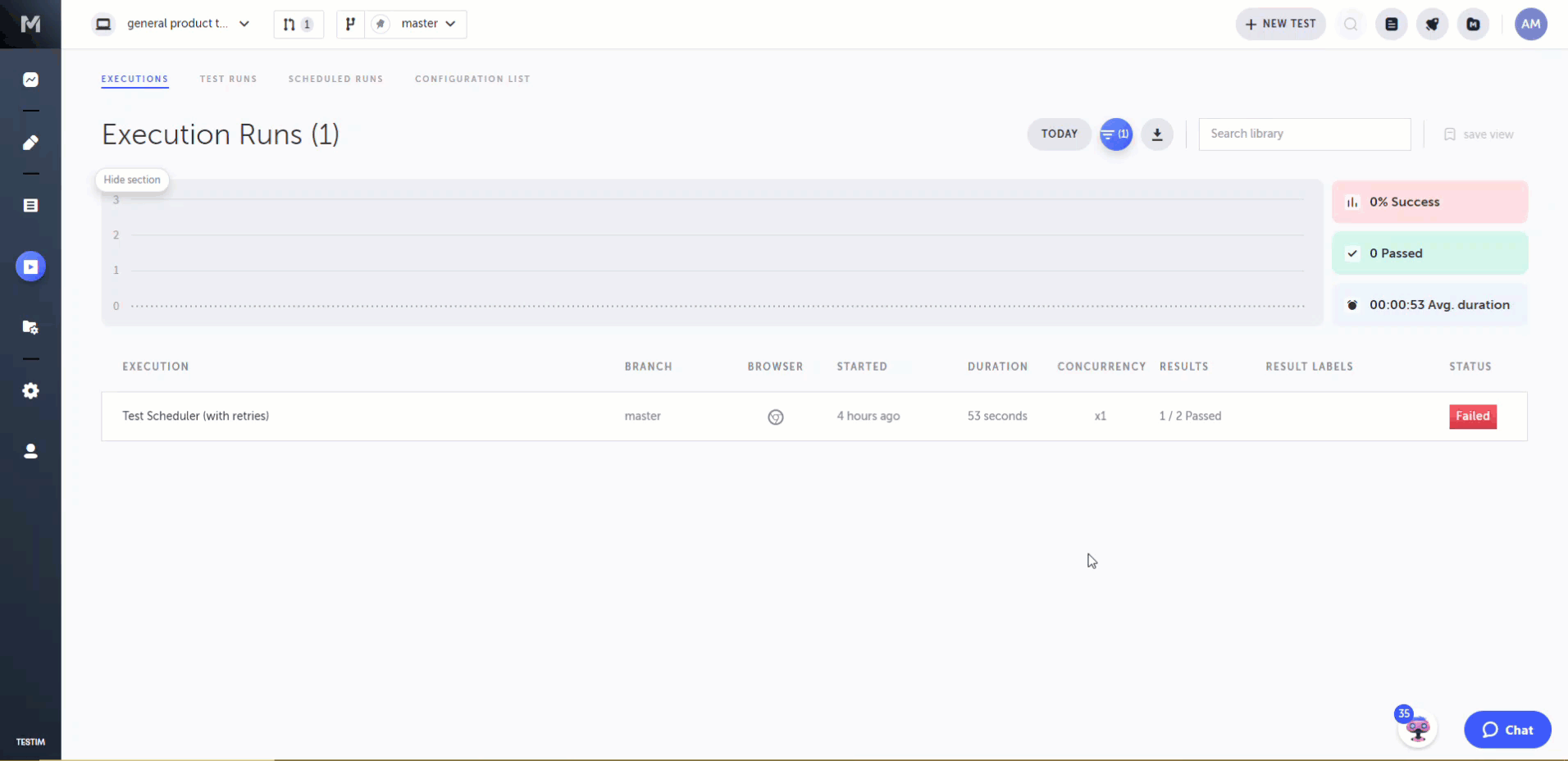Click the TODAY date filter button
Viewport: 1568px width, 761px height.
(x=1059, y=134)
